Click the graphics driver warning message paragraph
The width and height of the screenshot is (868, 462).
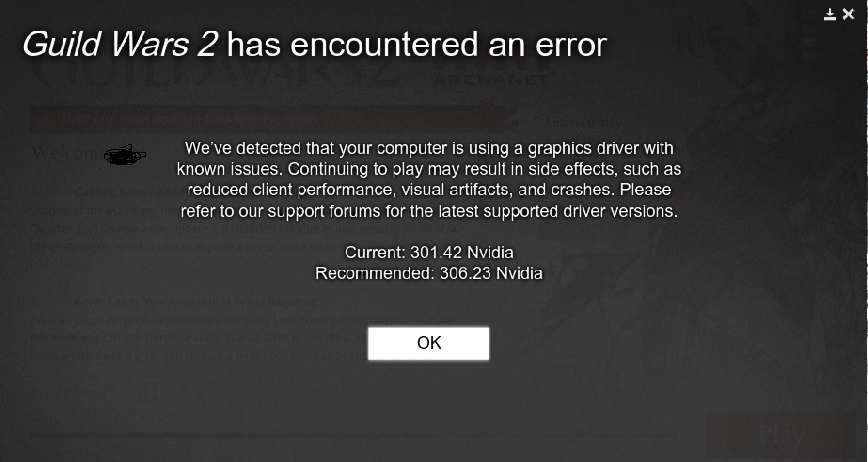pos(429,179)
